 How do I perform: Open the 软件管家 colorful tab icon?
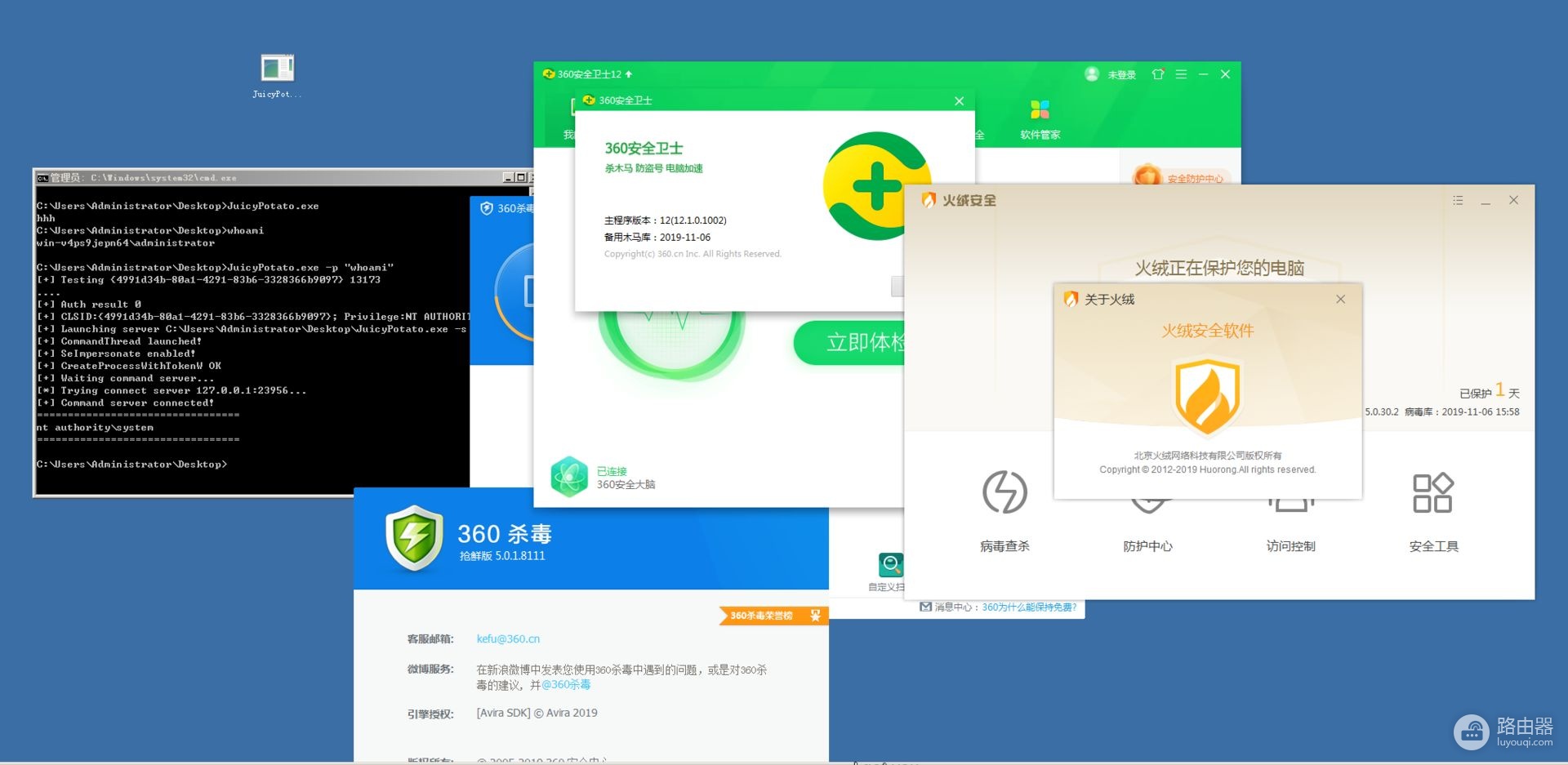coord(1040,109)
